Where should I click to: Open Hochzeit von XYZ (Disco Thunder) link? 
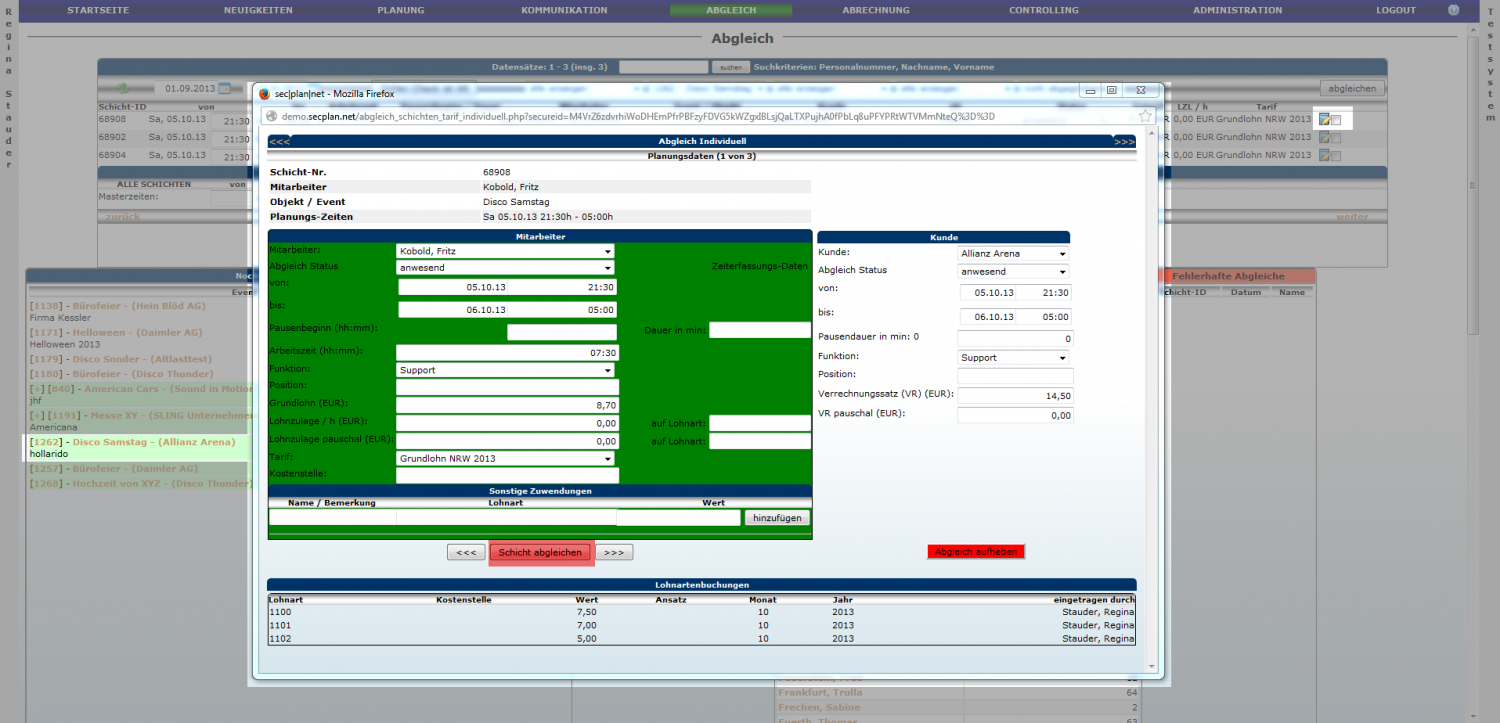163,483
